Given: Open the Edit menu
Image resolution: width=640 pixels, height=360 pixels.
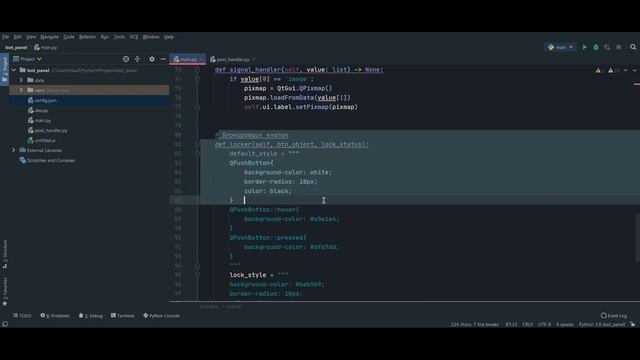Looking at the screenshot, I should (x=18, y=37).
